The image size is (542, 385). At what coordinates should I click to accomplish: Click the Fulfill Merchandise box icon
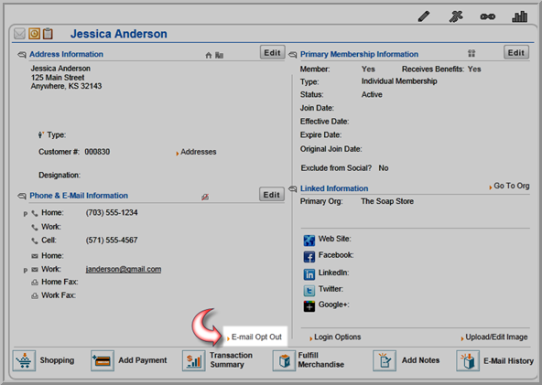(284, 360)
